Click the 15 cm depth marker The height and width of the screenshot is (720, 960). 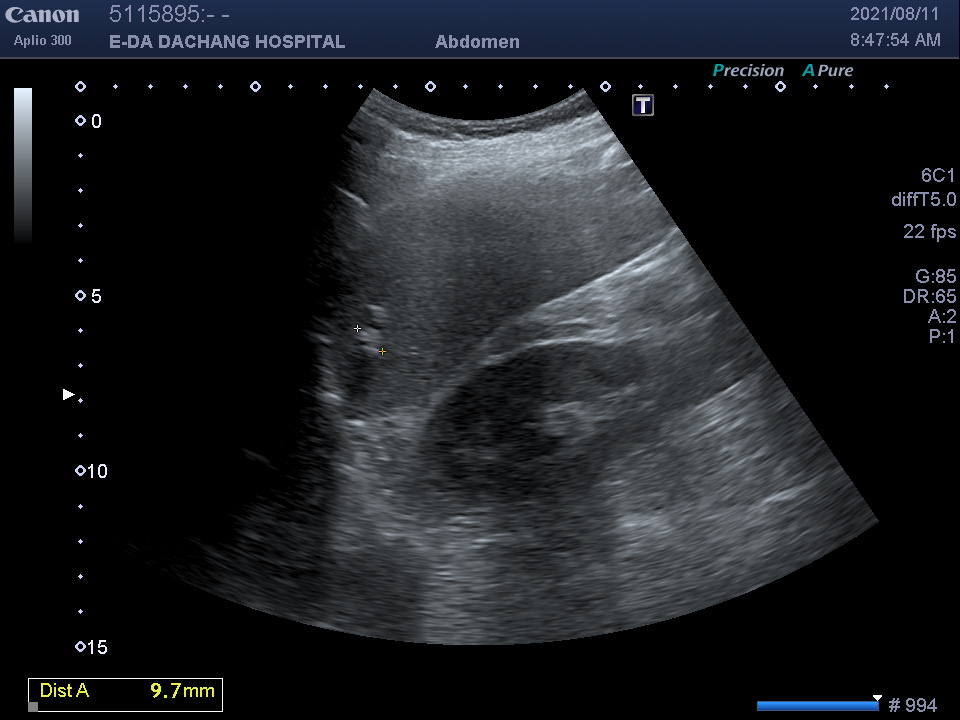(x=91, y=648)
